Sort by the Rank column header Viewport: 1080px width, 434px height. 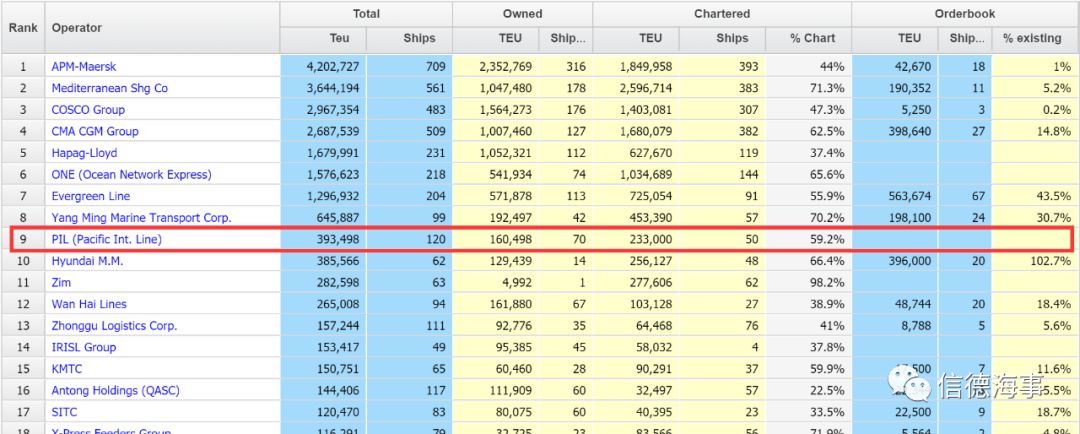click(23, 28)
